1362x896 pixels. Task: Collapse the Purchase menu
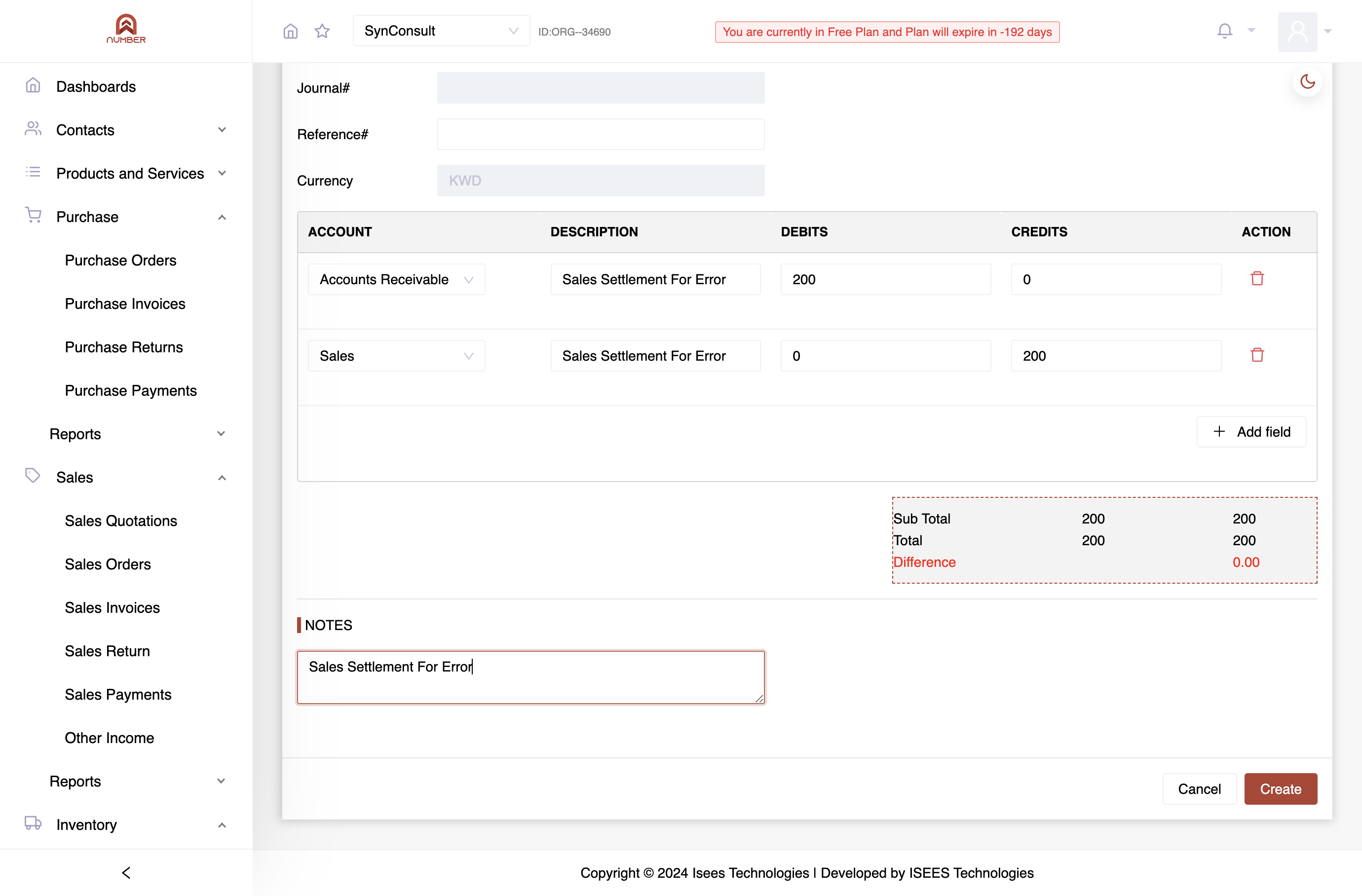[x=126, y=217]
